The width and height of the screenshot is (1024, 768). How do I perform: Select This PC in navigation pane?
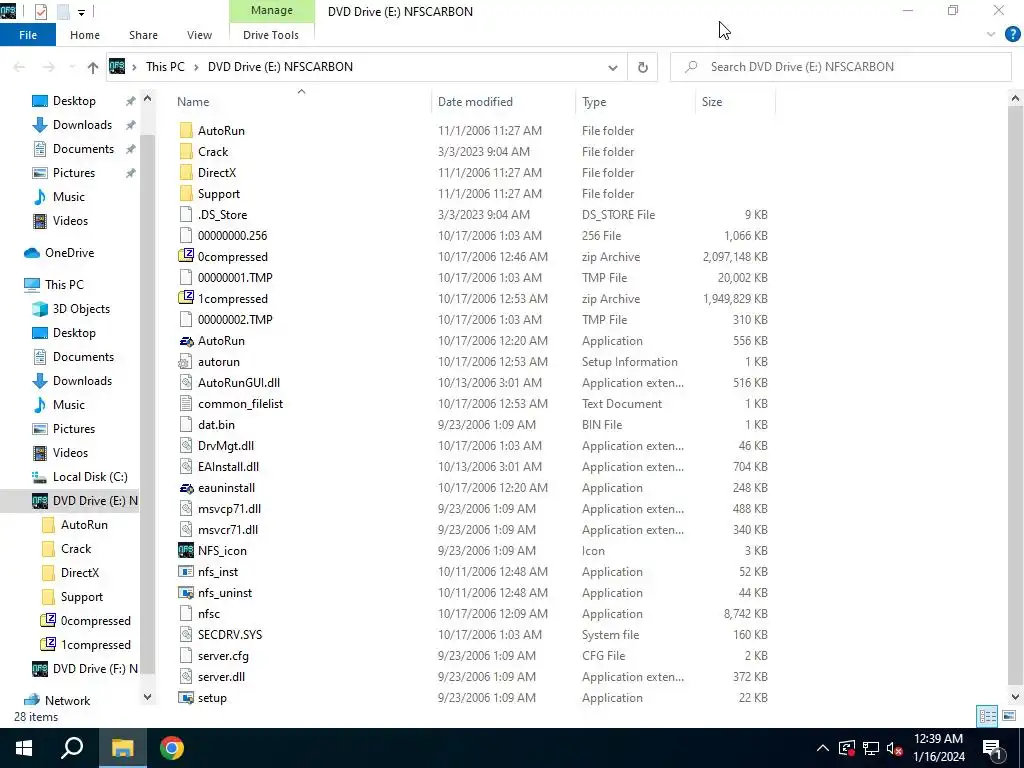point(64,285)
